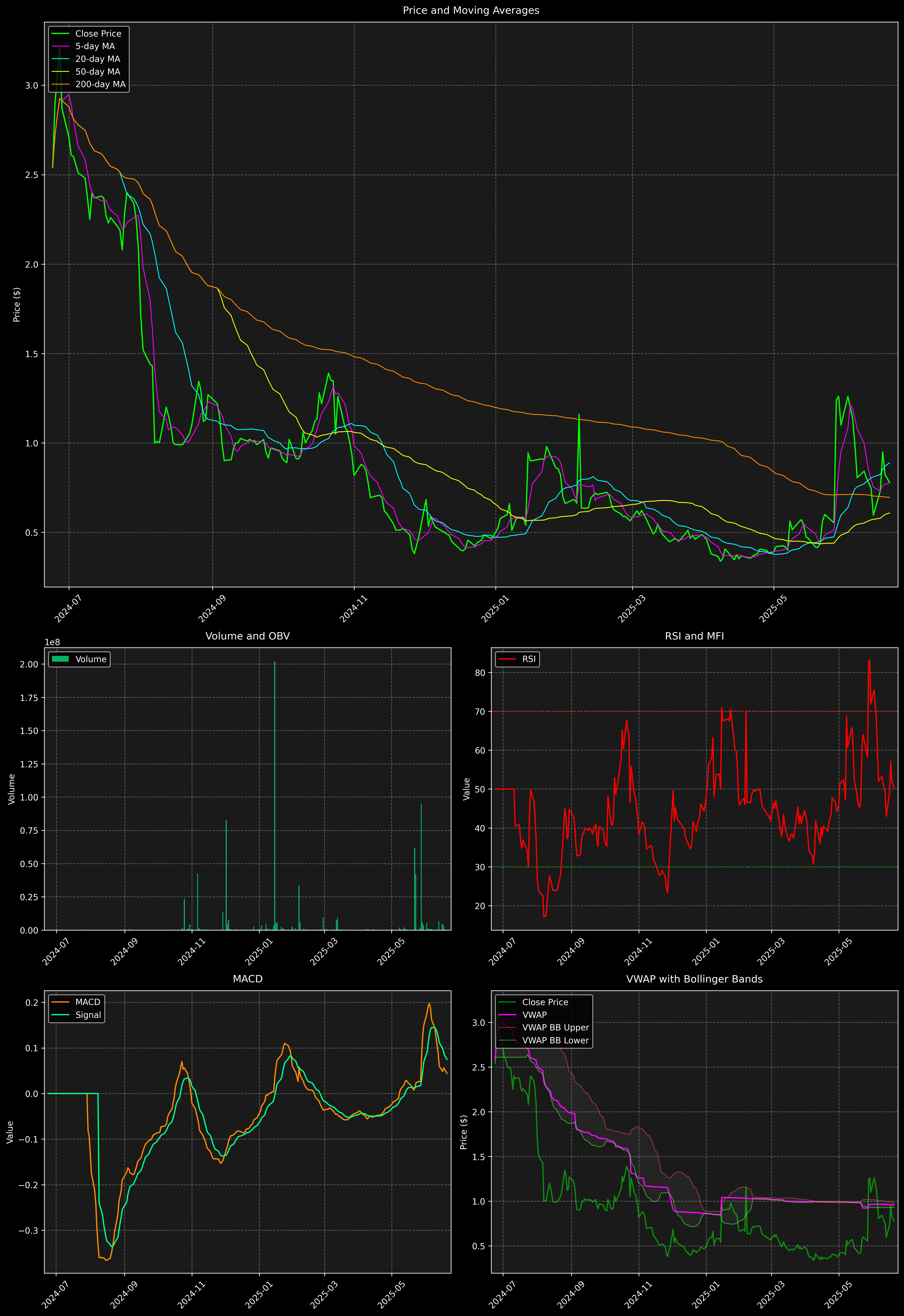Select the "20-day MA" legend entry
The height and width of the screenshot is (1316, 904).
pos(97,59)
